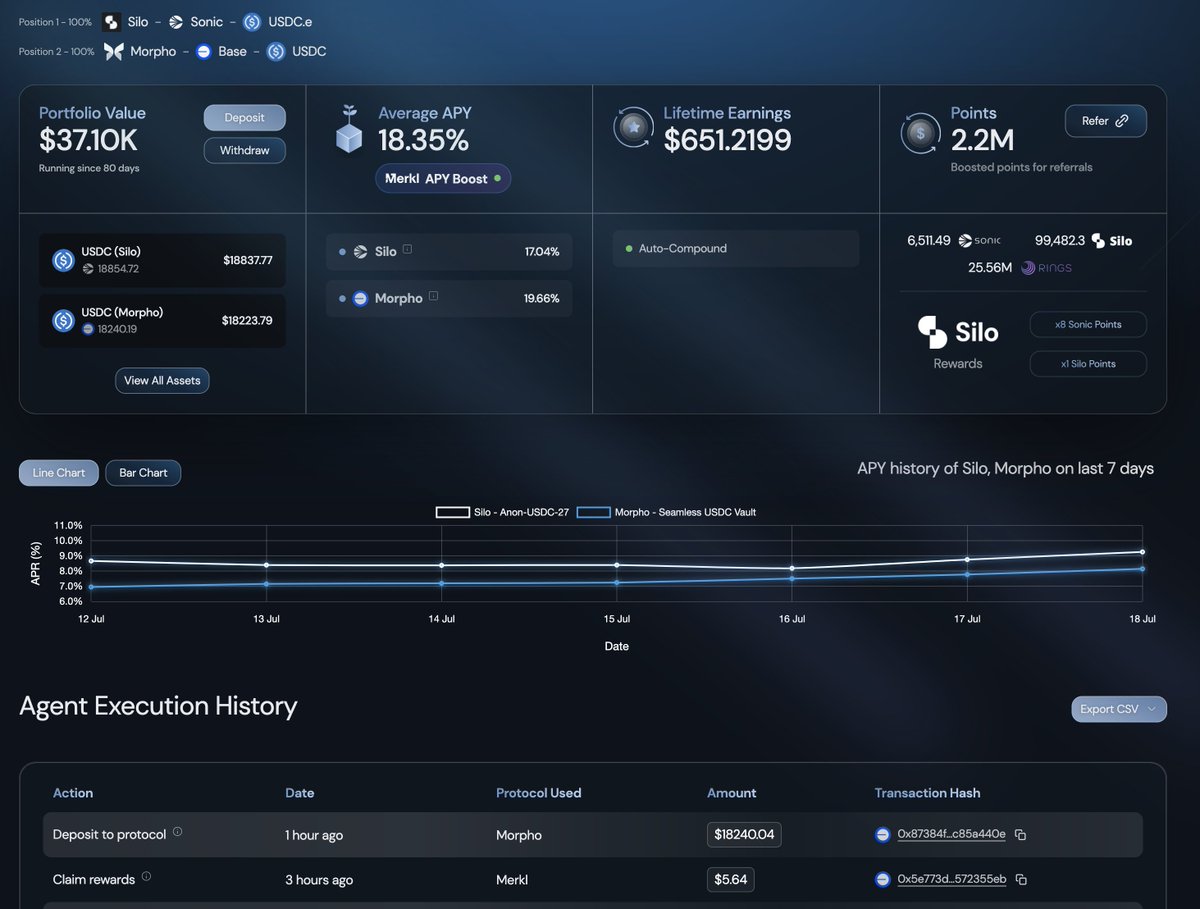
Task: Open transaction link 0x87384f...c85a440e
Action: point(951,834)
